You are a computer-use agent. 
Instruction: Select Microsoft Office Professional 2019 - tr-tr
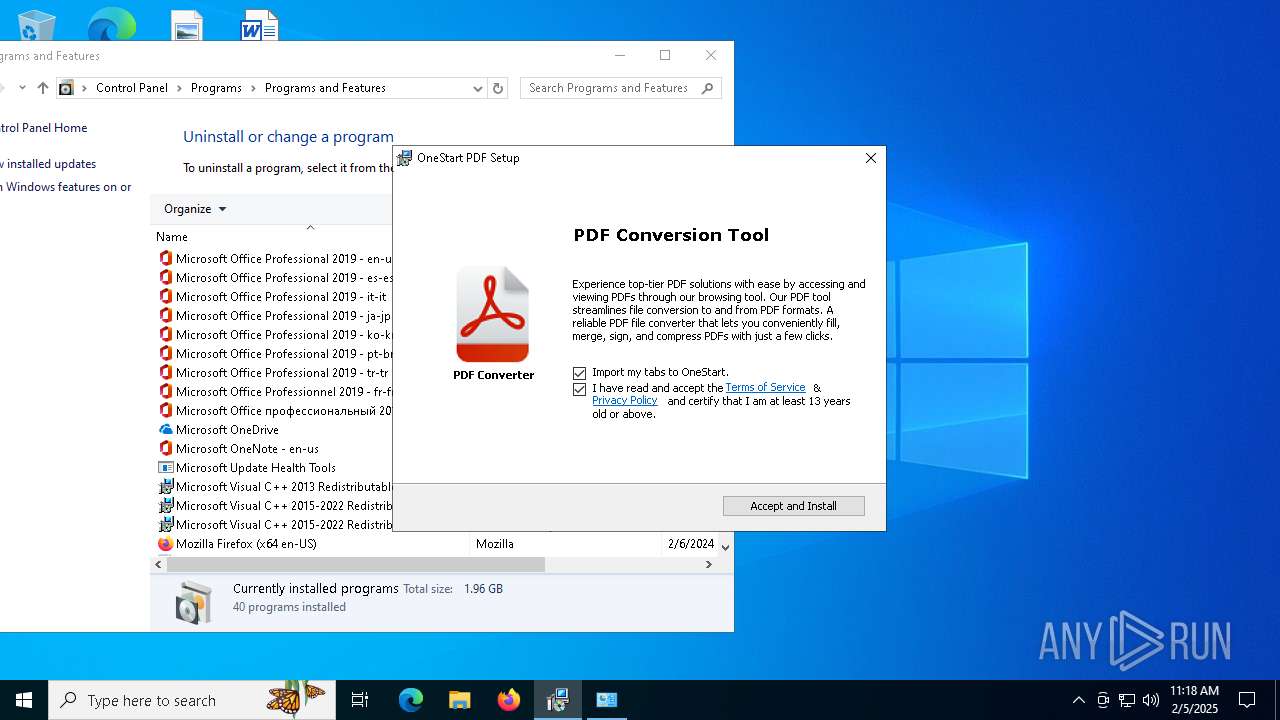pyautogui.click(x=273, y=373)
